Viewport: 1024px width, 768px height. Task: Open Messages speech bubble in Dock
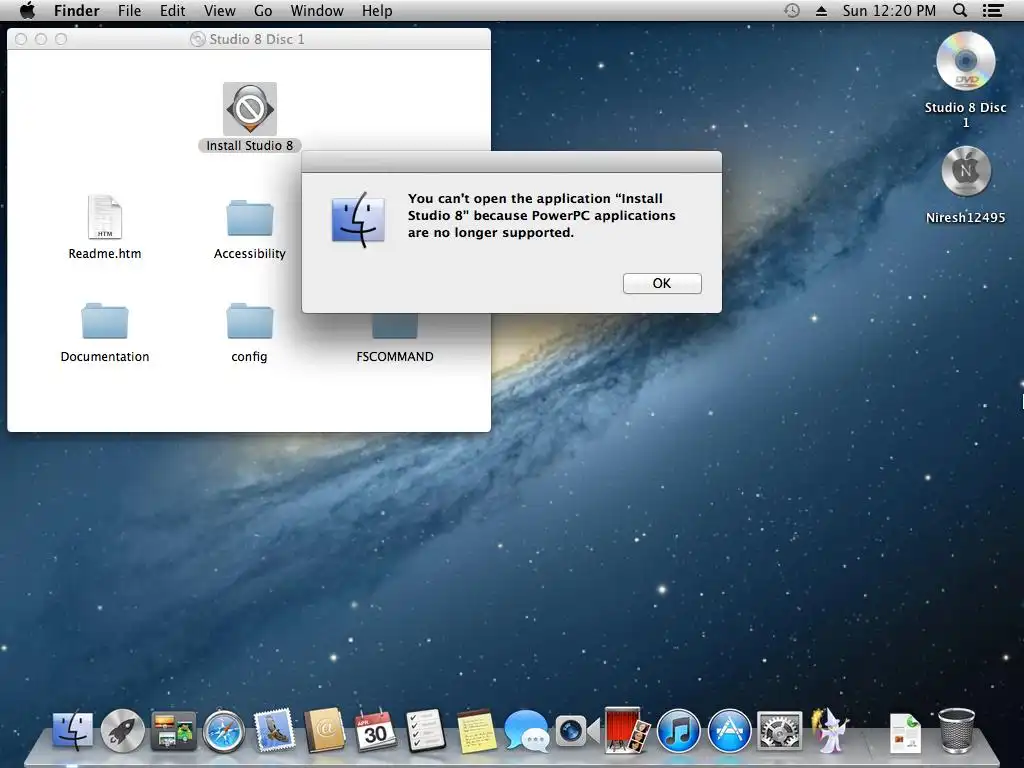[x=526, y=731]
